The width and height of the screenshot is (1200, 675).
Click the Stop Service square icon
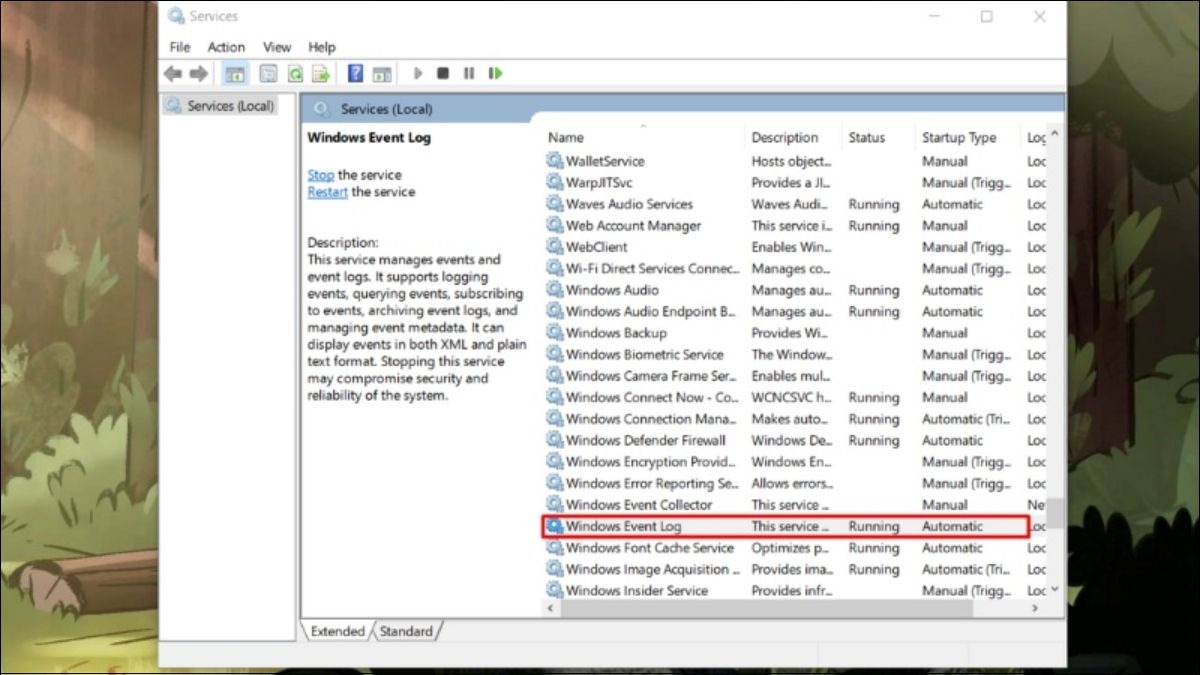pyautogui.click(x=443, y=73)
